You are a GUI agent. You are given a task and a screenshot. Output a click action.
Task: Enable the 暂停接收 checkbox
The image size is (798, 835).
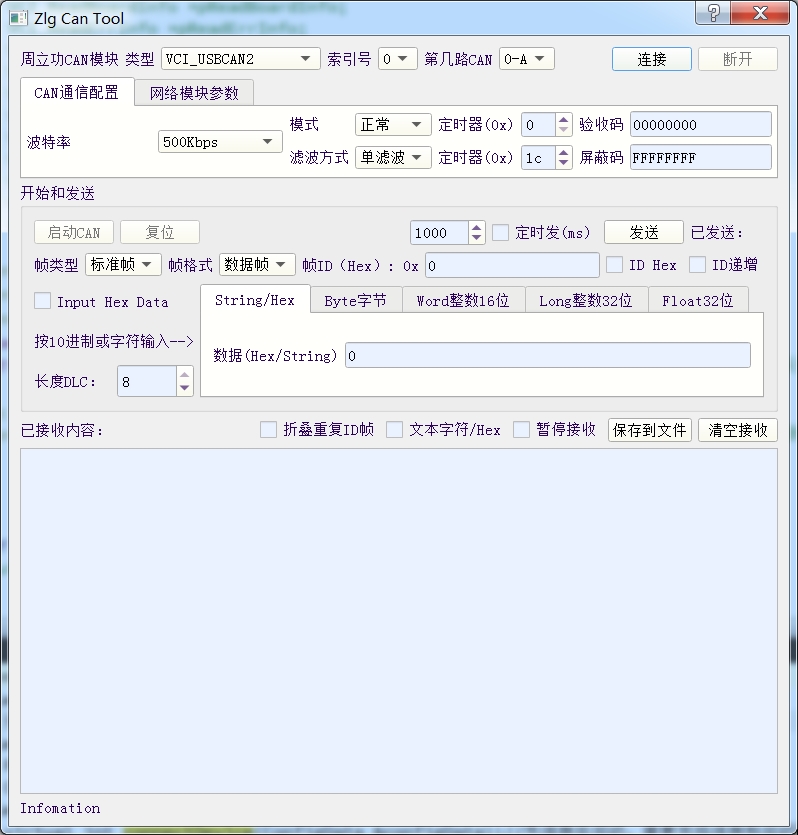(521, 429)
